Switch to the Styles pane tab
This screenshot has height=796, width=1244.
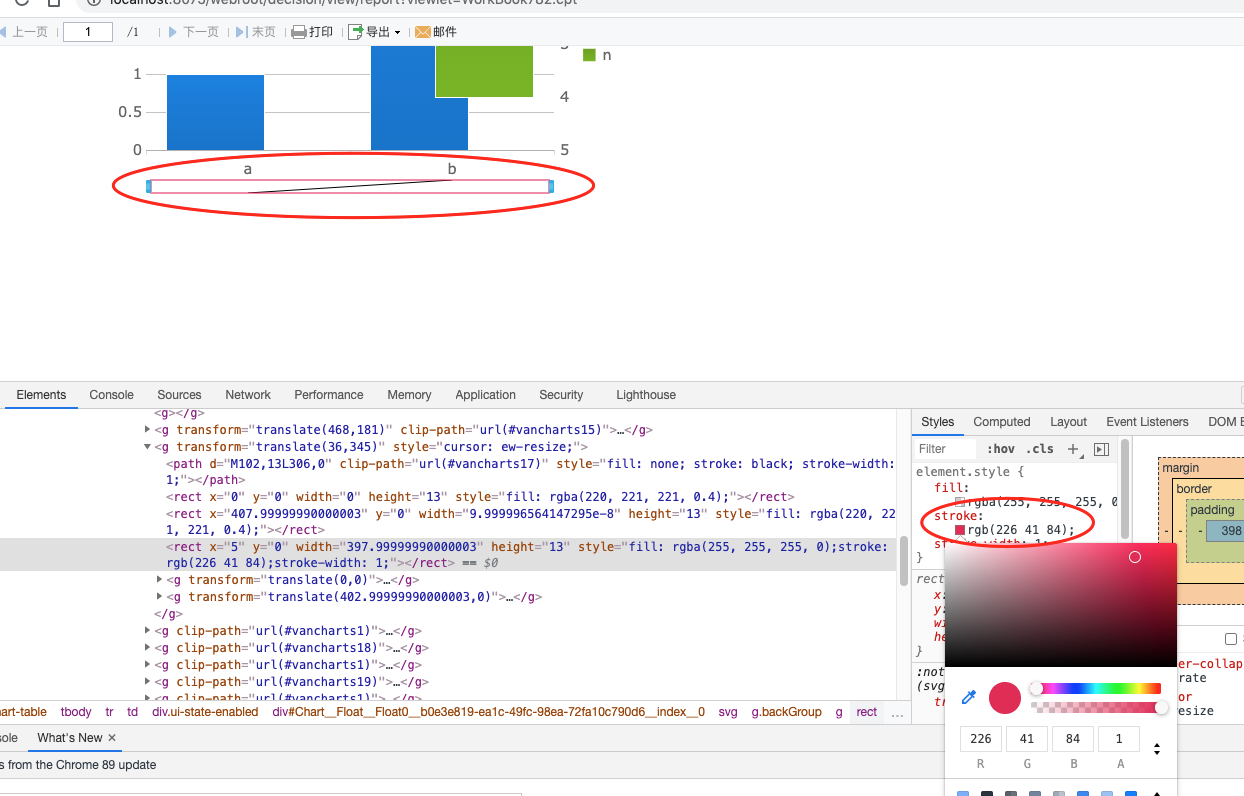point(938,422)
